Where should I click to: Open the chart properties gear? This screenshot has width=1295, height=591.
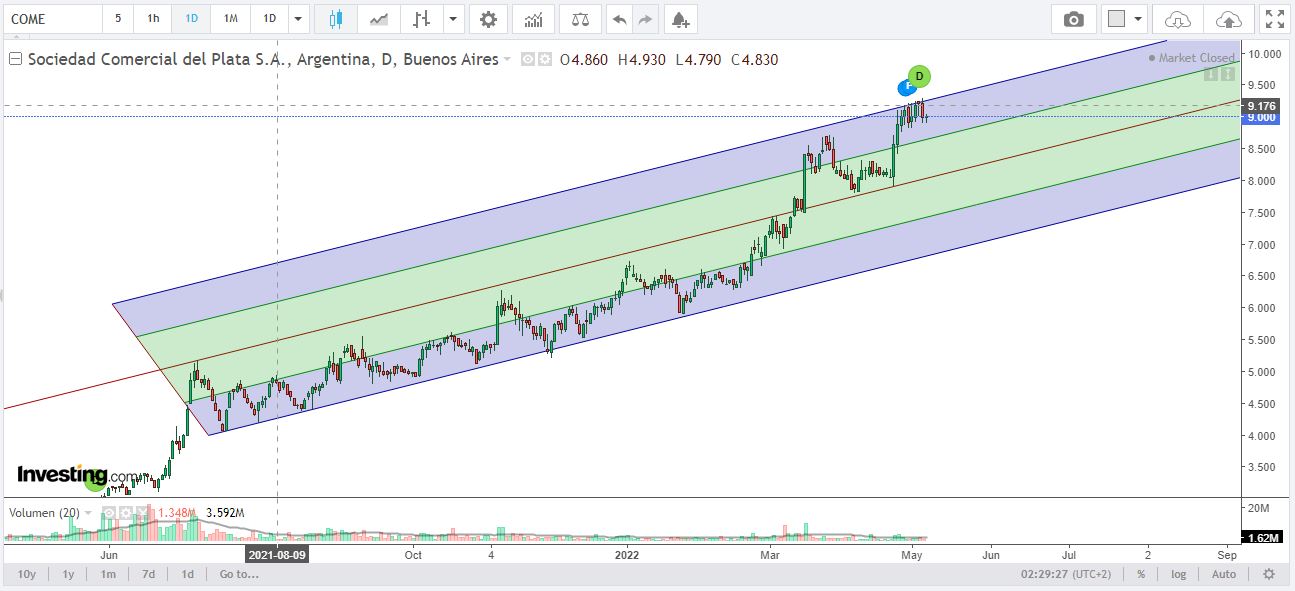488,19
